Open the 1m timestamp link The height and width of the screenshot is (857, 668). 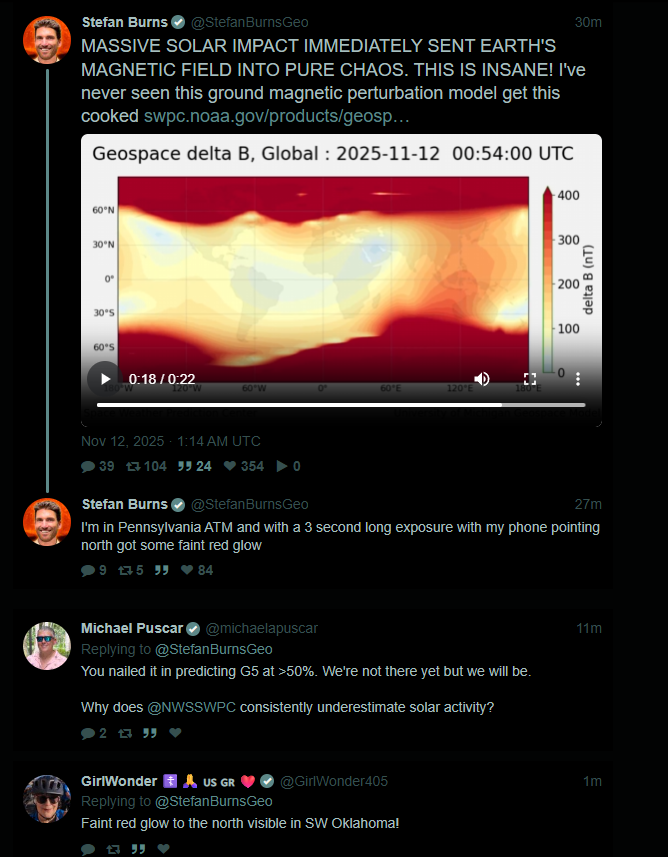[592, 782]
